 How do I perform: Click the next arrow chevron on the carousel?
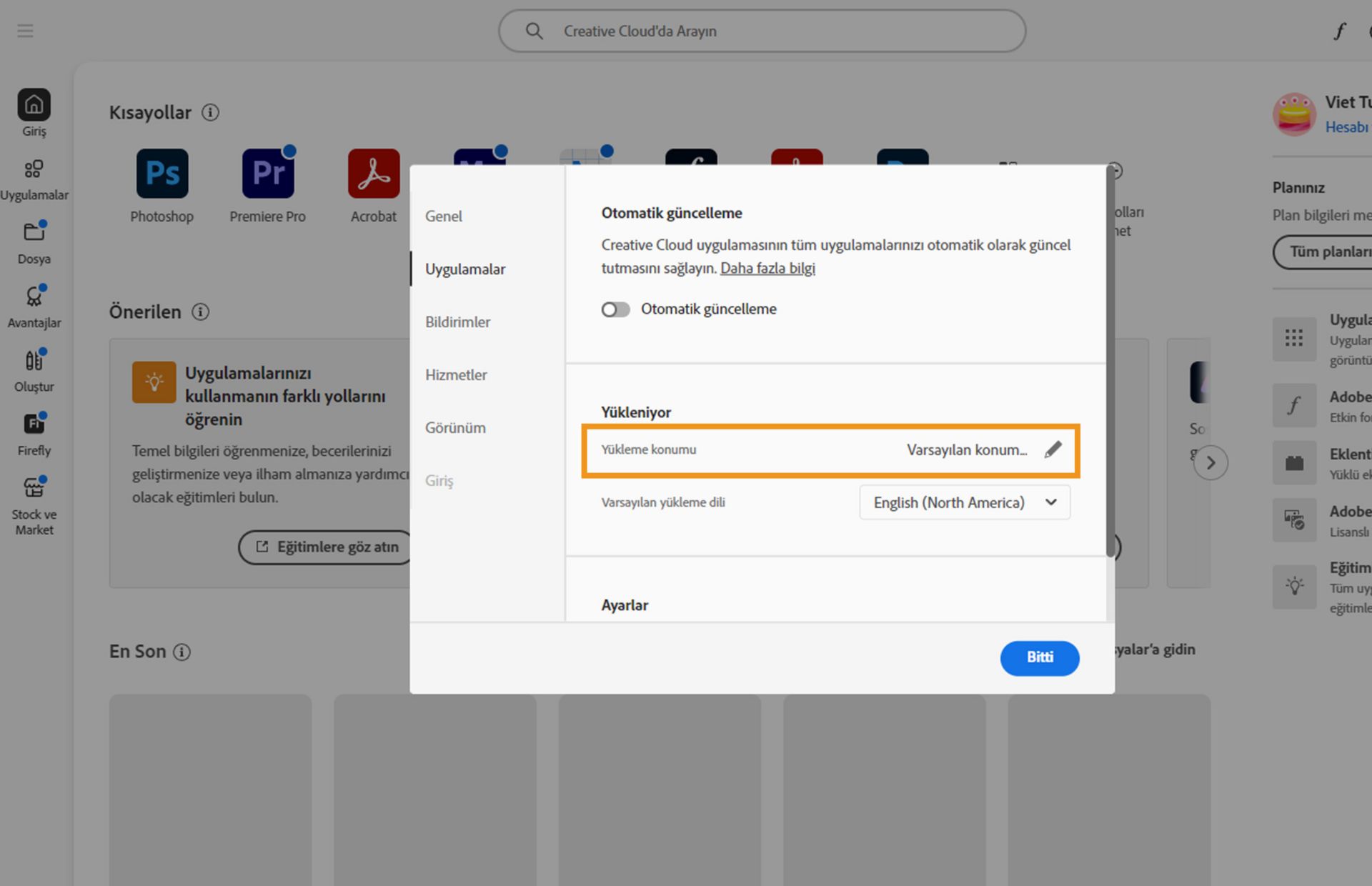(x=1210, y=462)
